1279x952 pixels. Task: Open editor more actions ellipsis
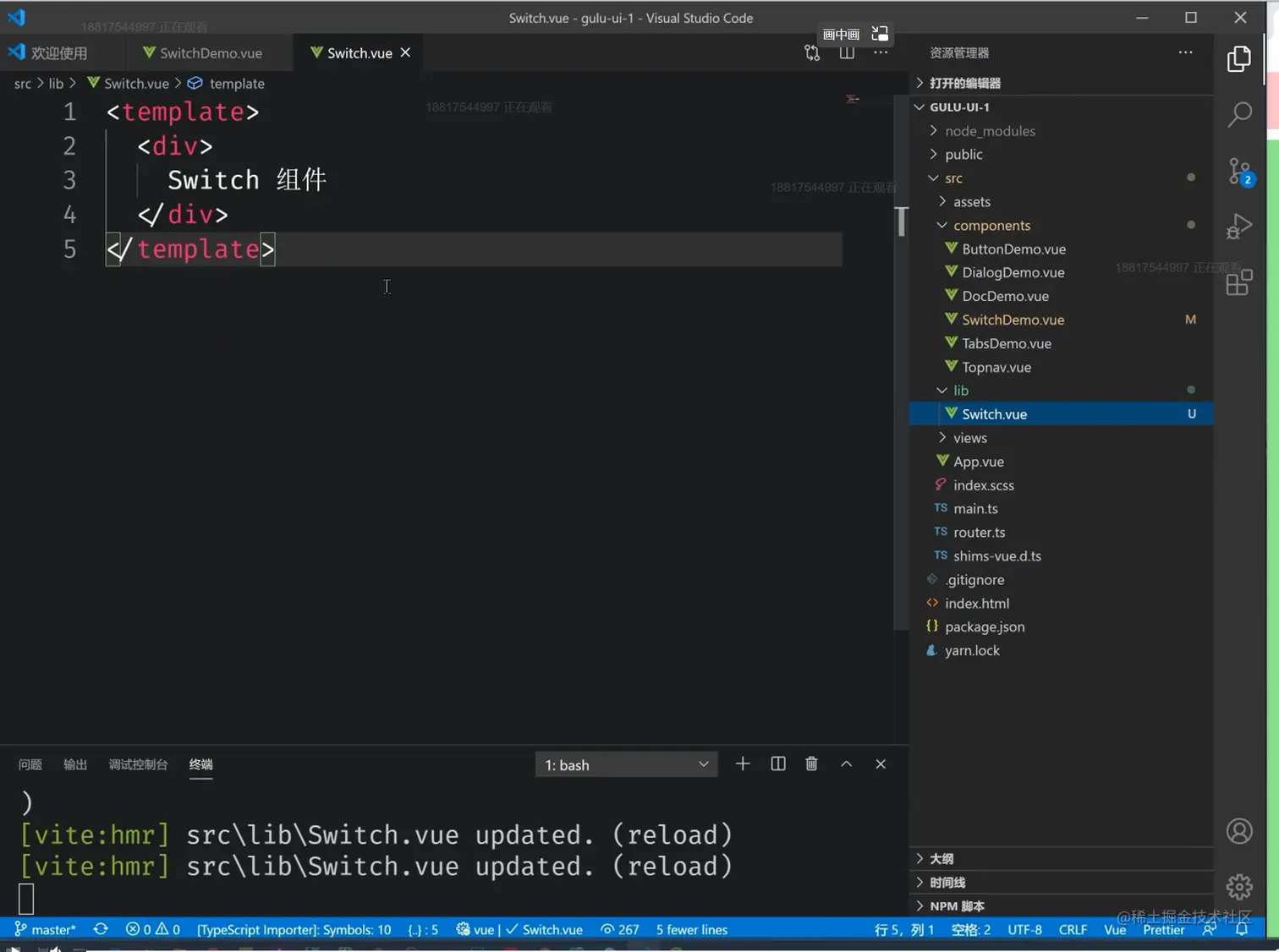[x=881, y=52]
